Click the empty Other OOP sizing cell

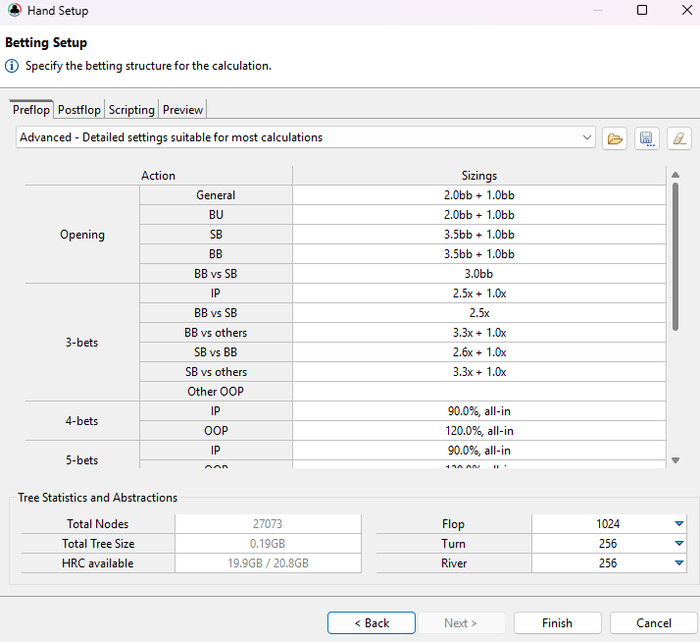479,392
